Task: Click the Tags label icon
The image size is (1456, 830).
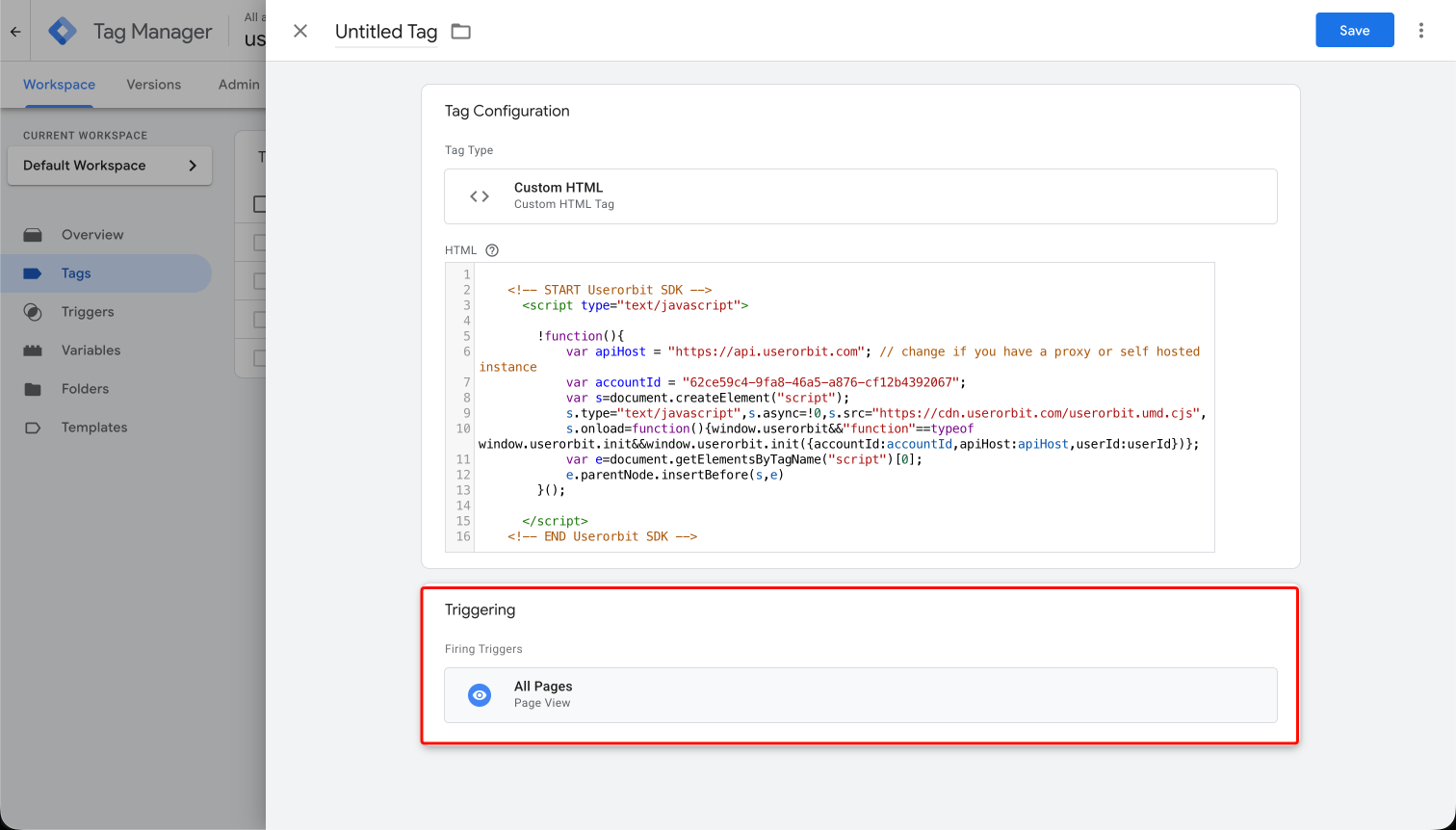Action: click(x=33, y=273)
